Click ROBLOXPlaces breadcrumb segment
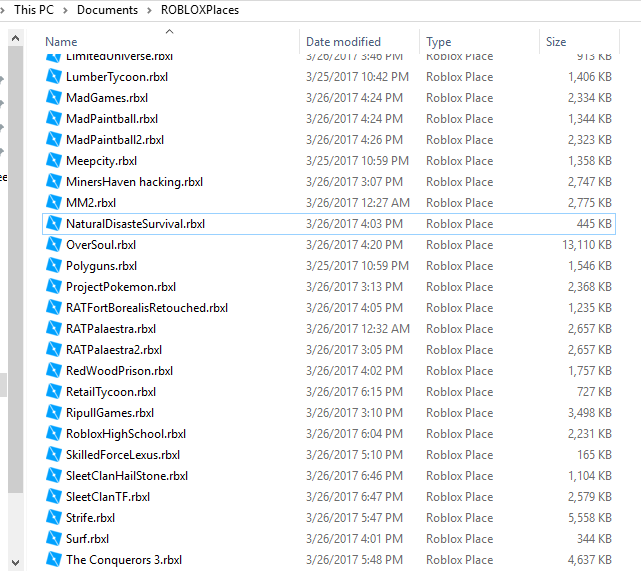This screenshot has height=575, width=641. click(200, 10)
